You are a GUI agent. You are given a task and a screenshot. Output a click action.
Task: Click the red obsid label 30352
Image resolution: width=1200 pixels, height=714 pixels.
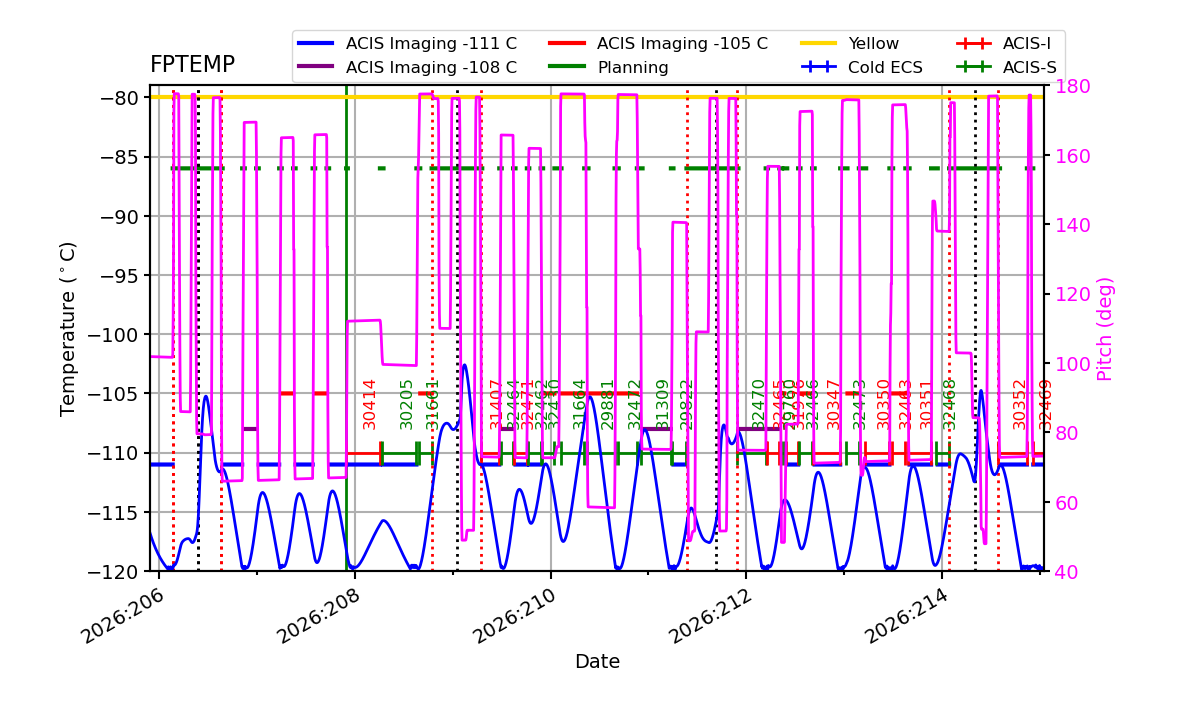click(1020, 404)
